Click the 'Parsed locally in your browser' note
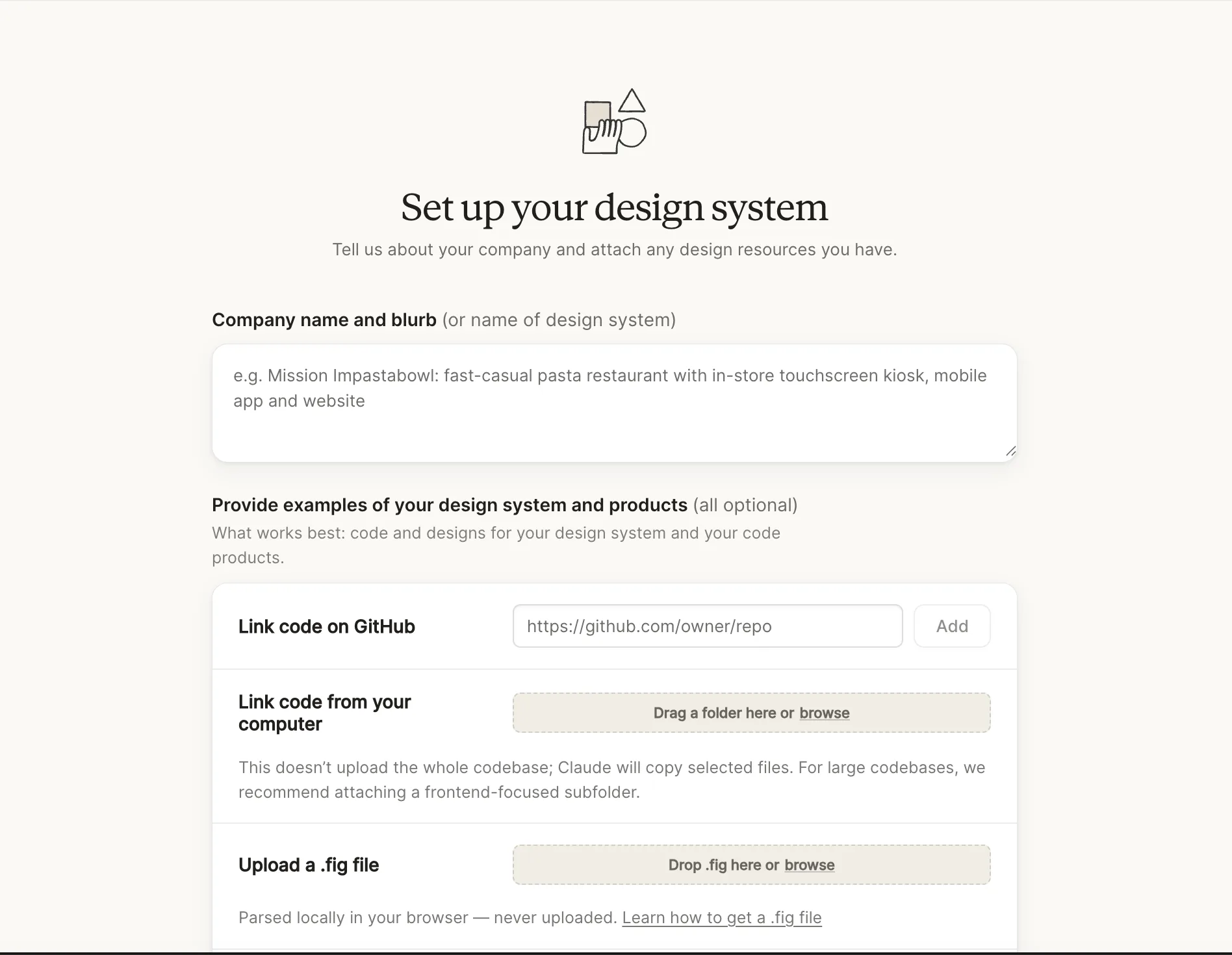1232x955 pixels. [427, 917]
